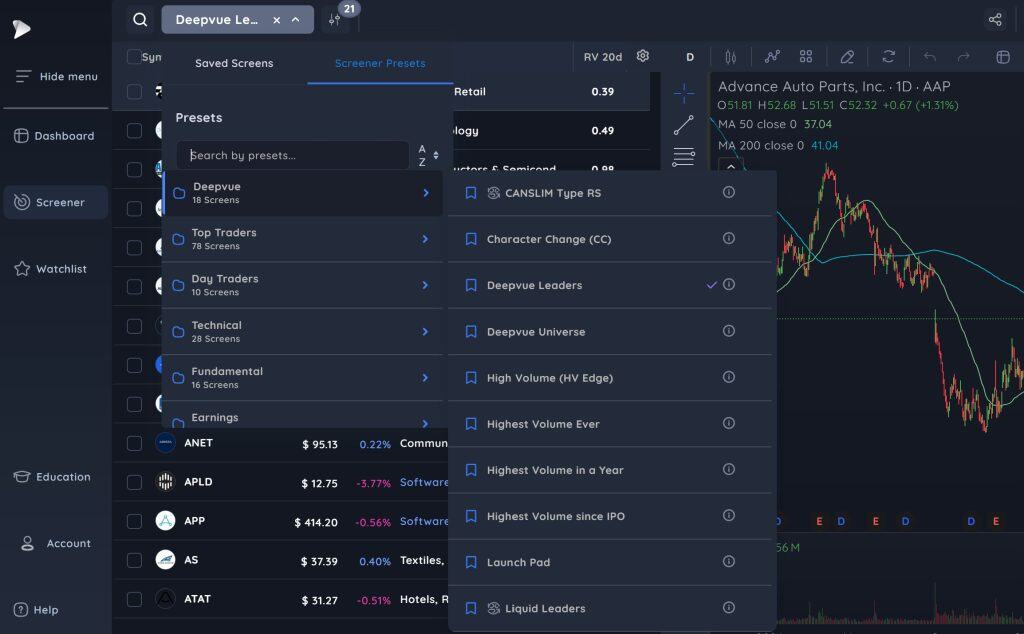Screen dimensions: 1024x634
Task: Select the candlestick chart type icon
Action: click(x=730, y=57)
